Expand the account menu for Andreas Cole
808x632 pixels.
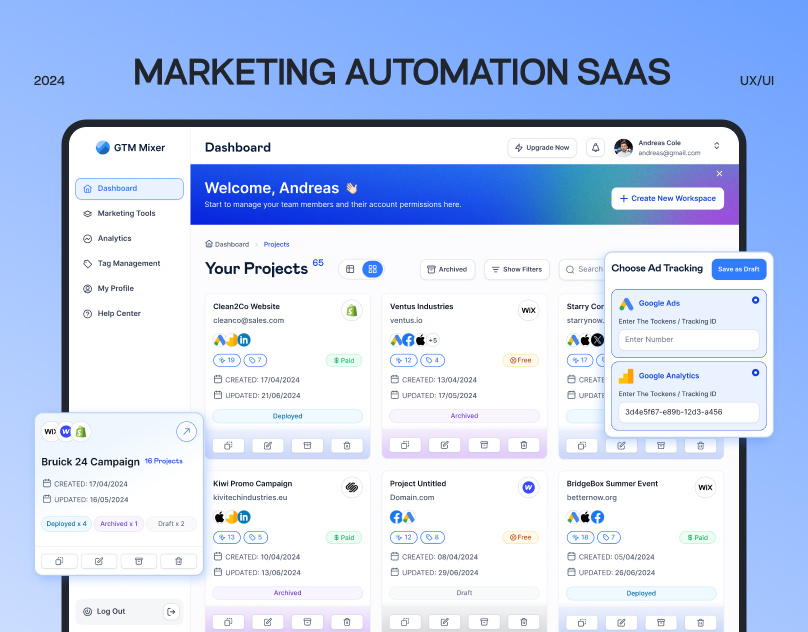coord(717,147)
